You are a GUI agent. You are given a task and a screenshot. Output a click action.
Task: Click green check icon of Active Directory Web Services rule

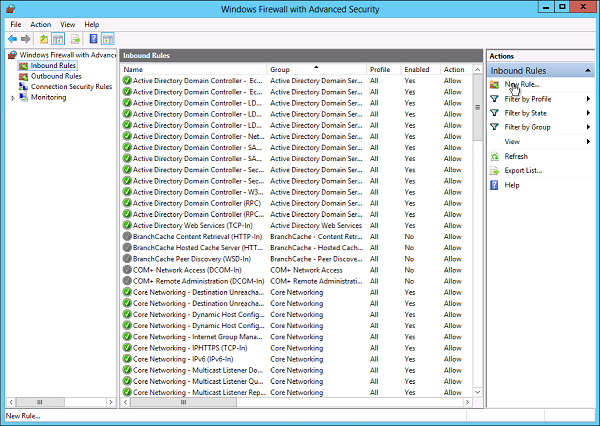click(127, 225)
